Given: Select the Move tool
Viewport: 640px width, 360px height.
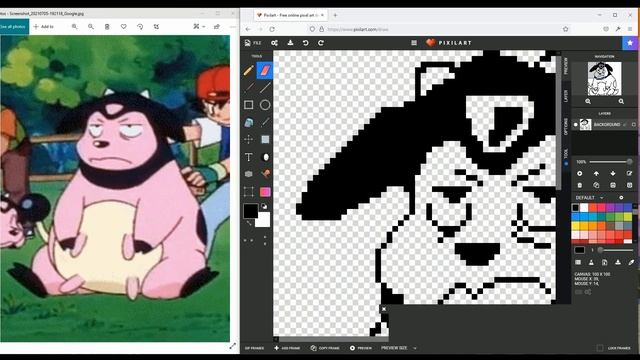Looking at the screenshot, I should (249, 140).
